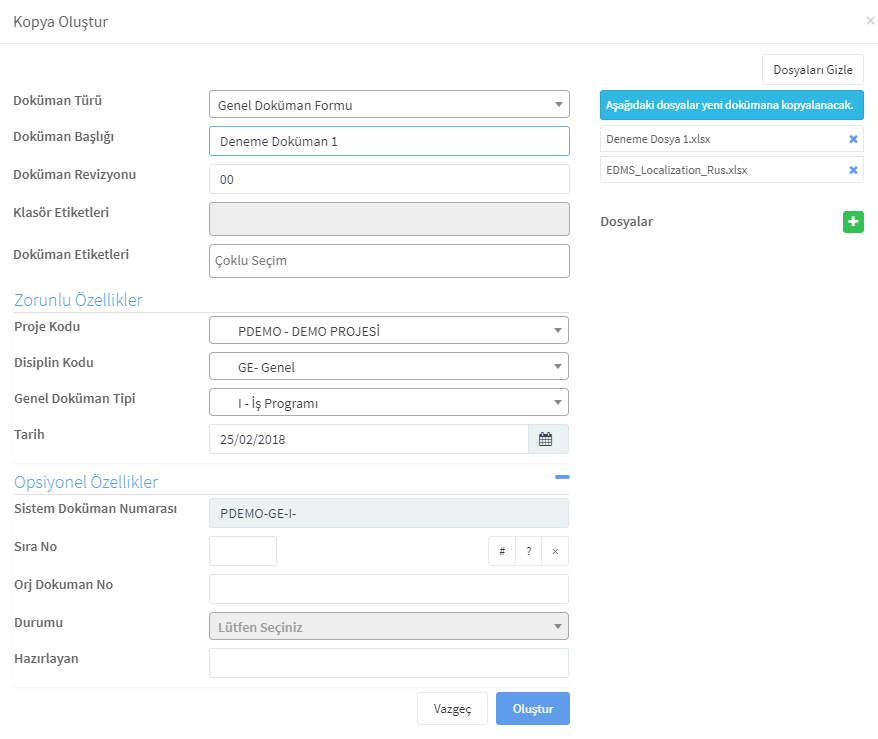Remove EDMS_Localization_Rus.xlsx from copy list
Image resolution: width=878 pixels, height=739 pixels.
coord(853,170)
